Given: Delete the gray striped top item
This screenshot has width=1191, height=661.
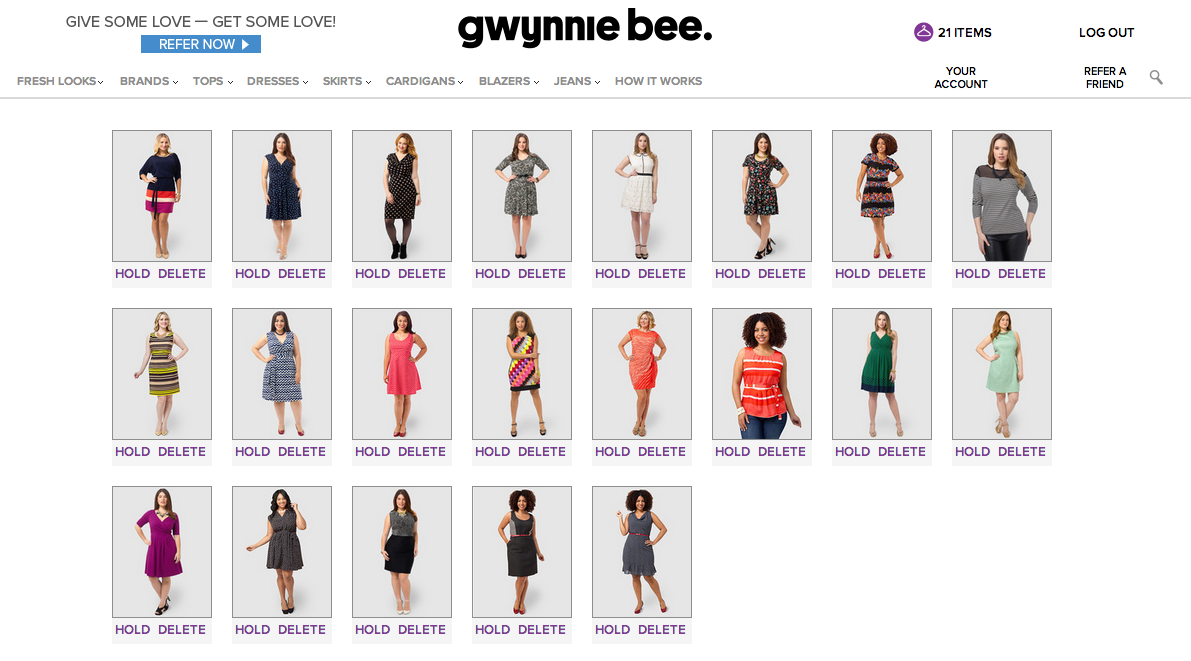Looking at the screenshot, I should pyautogui.click(x=1022, y=274).
